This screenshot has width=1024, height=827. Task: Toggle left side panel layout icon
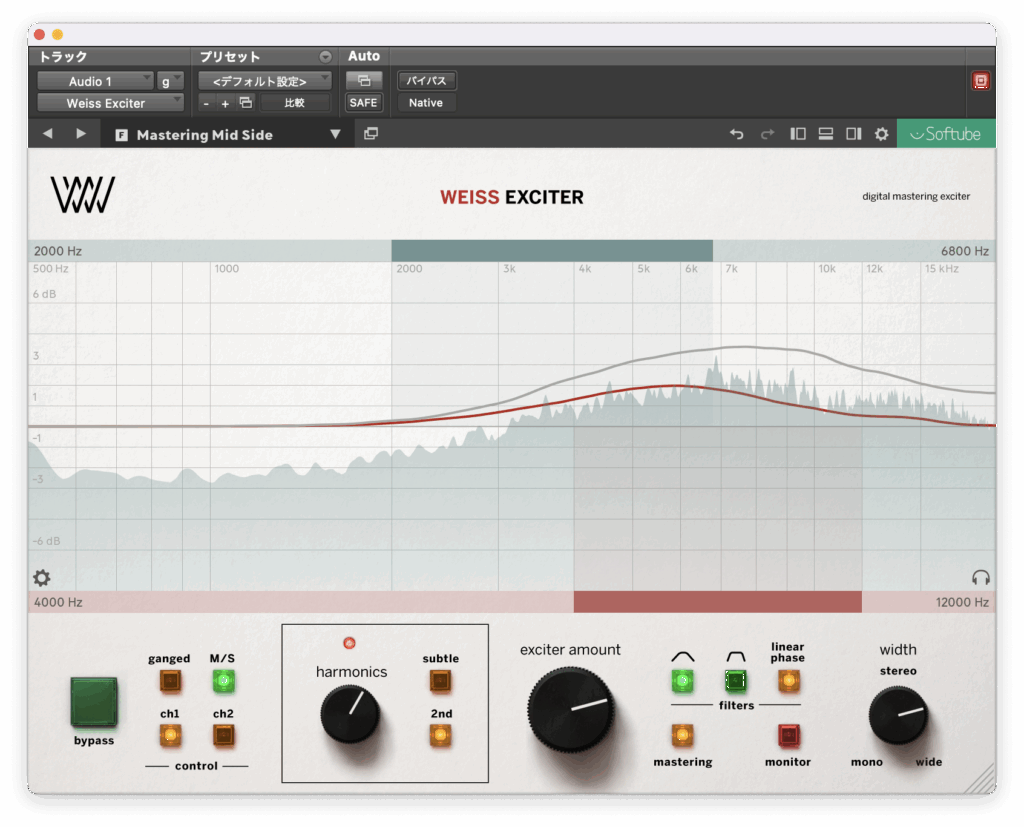pos(797,134)
